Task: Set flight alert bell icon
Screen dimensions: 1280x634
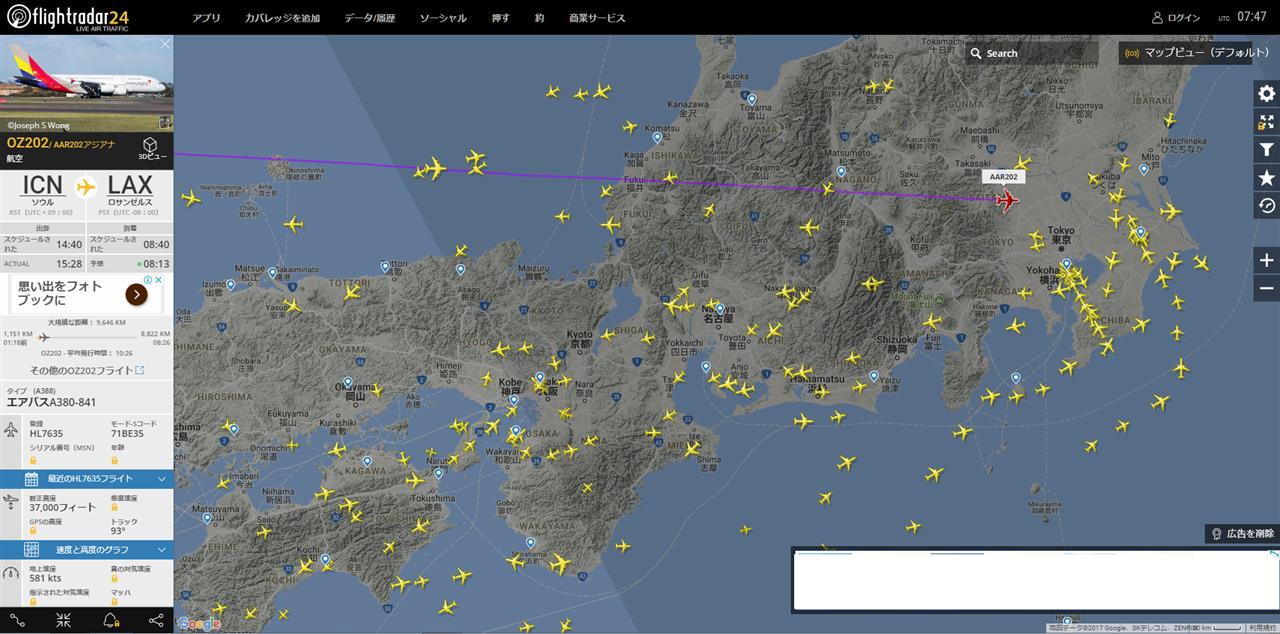Action: (109, 620)
